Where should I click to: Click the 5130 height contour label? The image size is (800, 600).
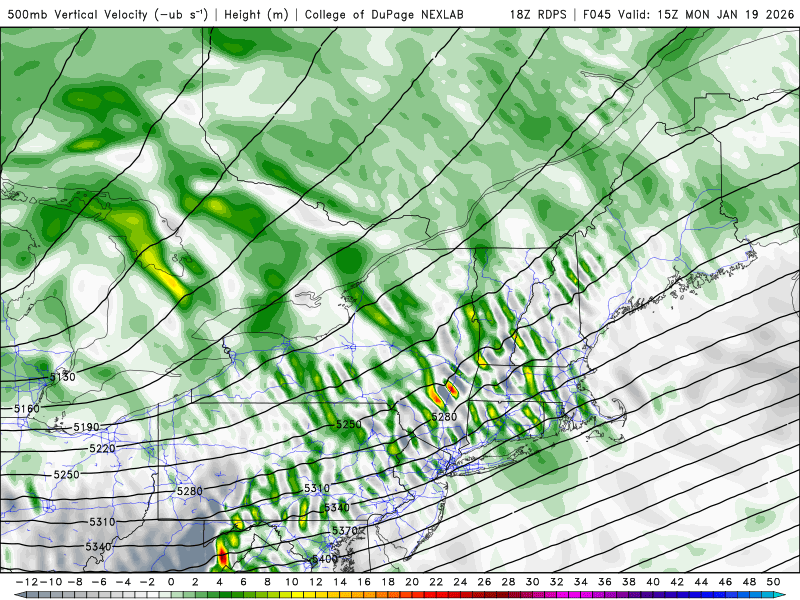[62, 377]
